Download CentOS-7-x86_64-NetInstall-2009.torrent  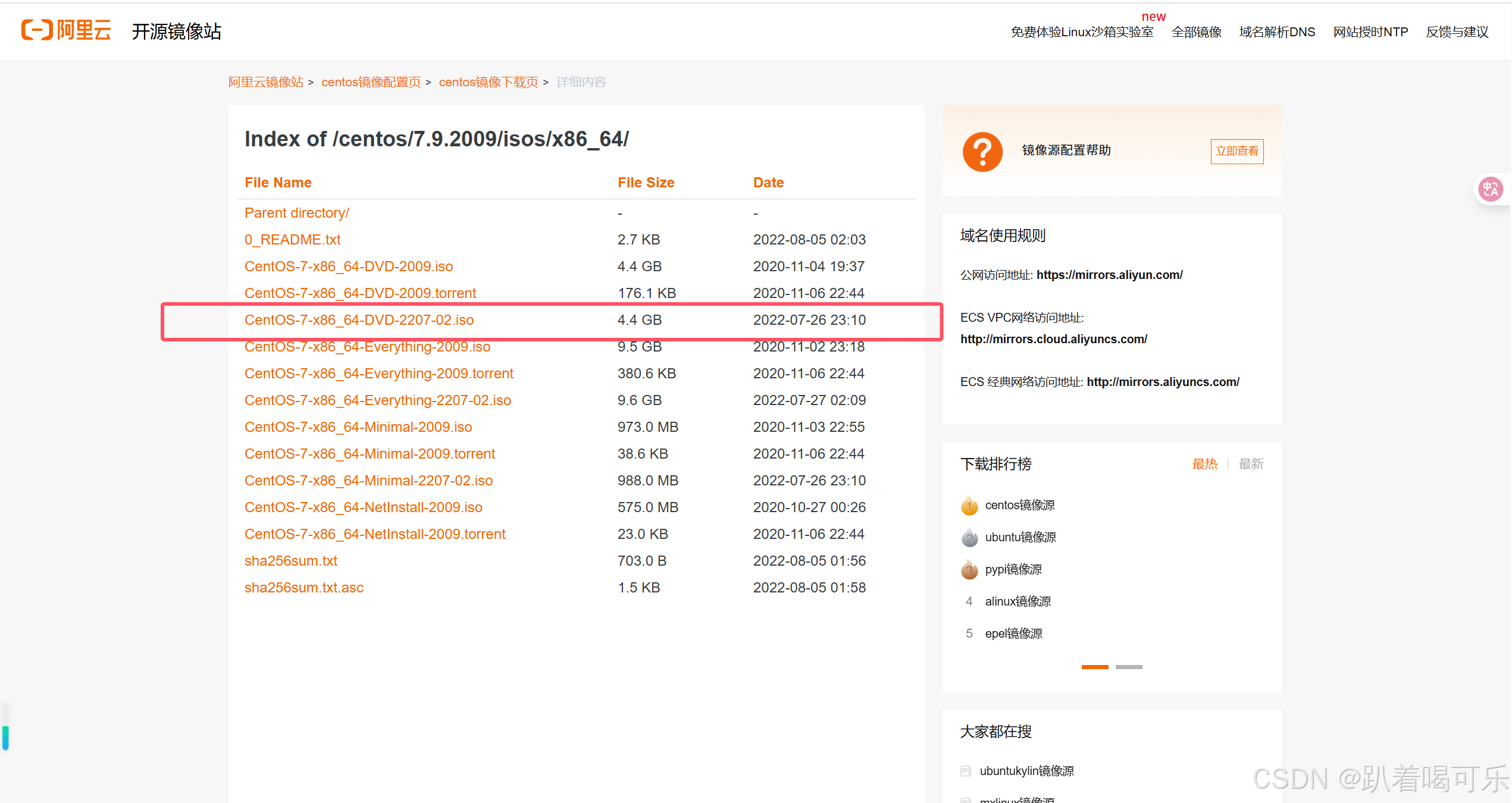[375, 534]
